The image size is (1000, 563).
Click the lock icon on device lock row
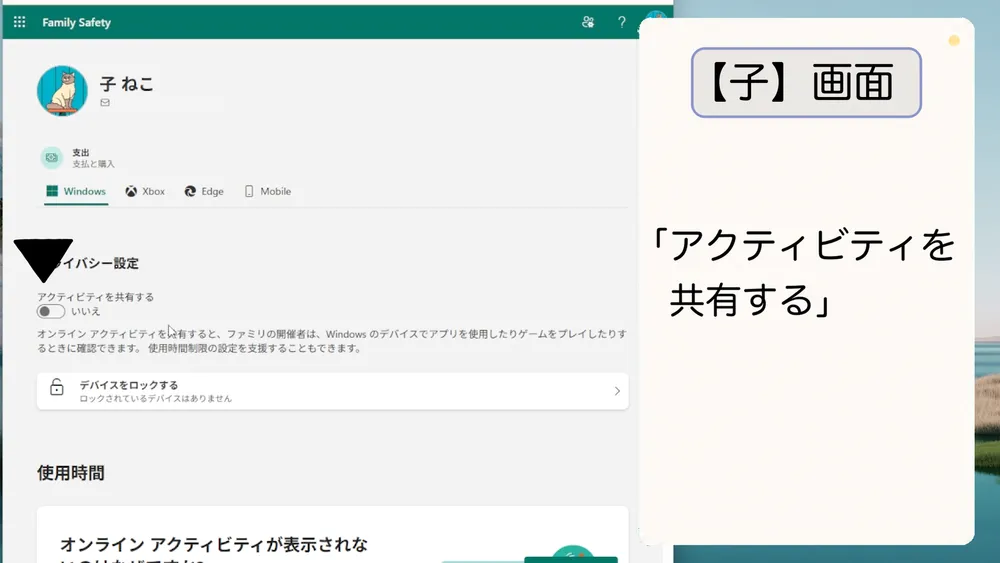pos(57,387)
